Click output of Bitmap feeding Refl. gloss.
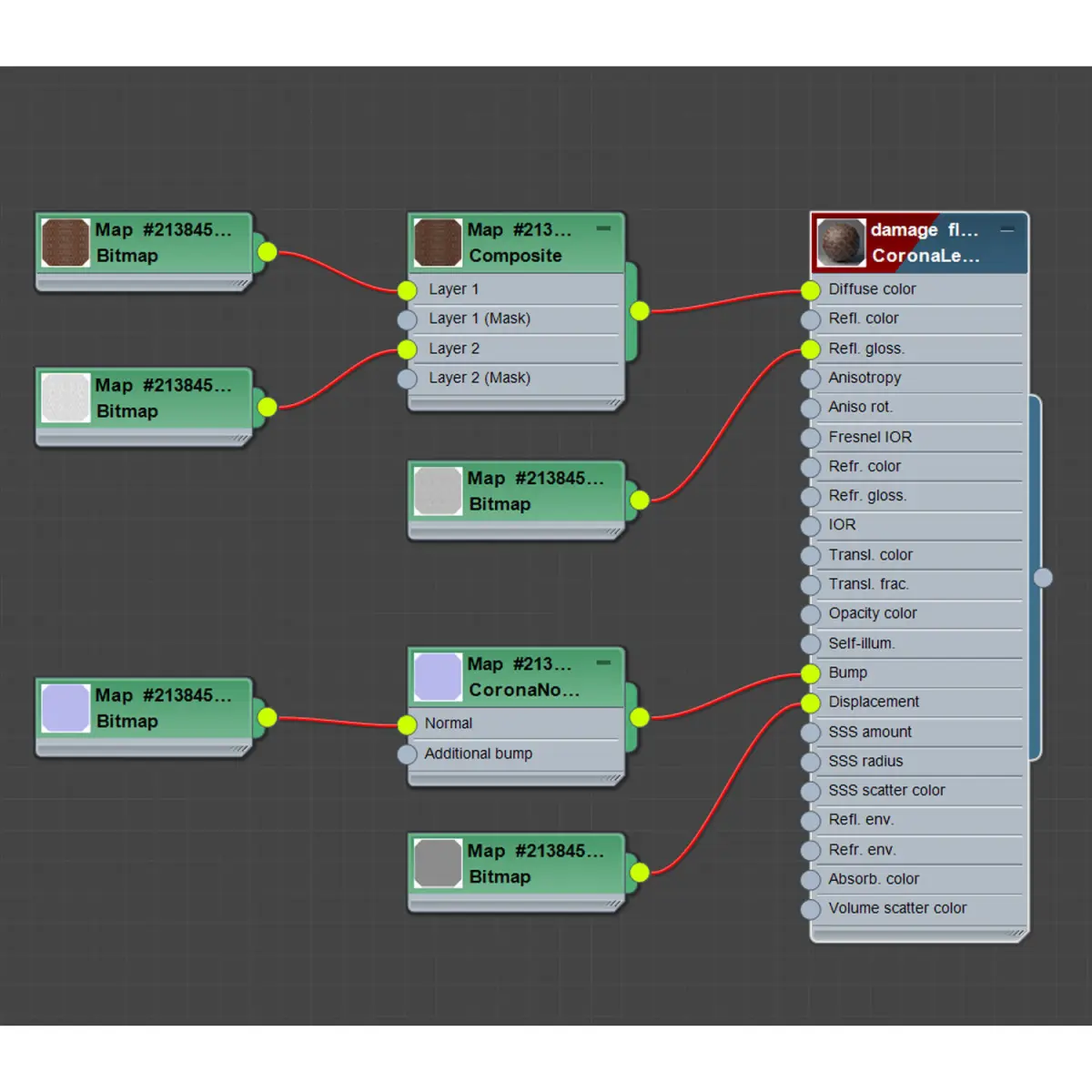1092x1092 pixels. [x=640, y=500]
